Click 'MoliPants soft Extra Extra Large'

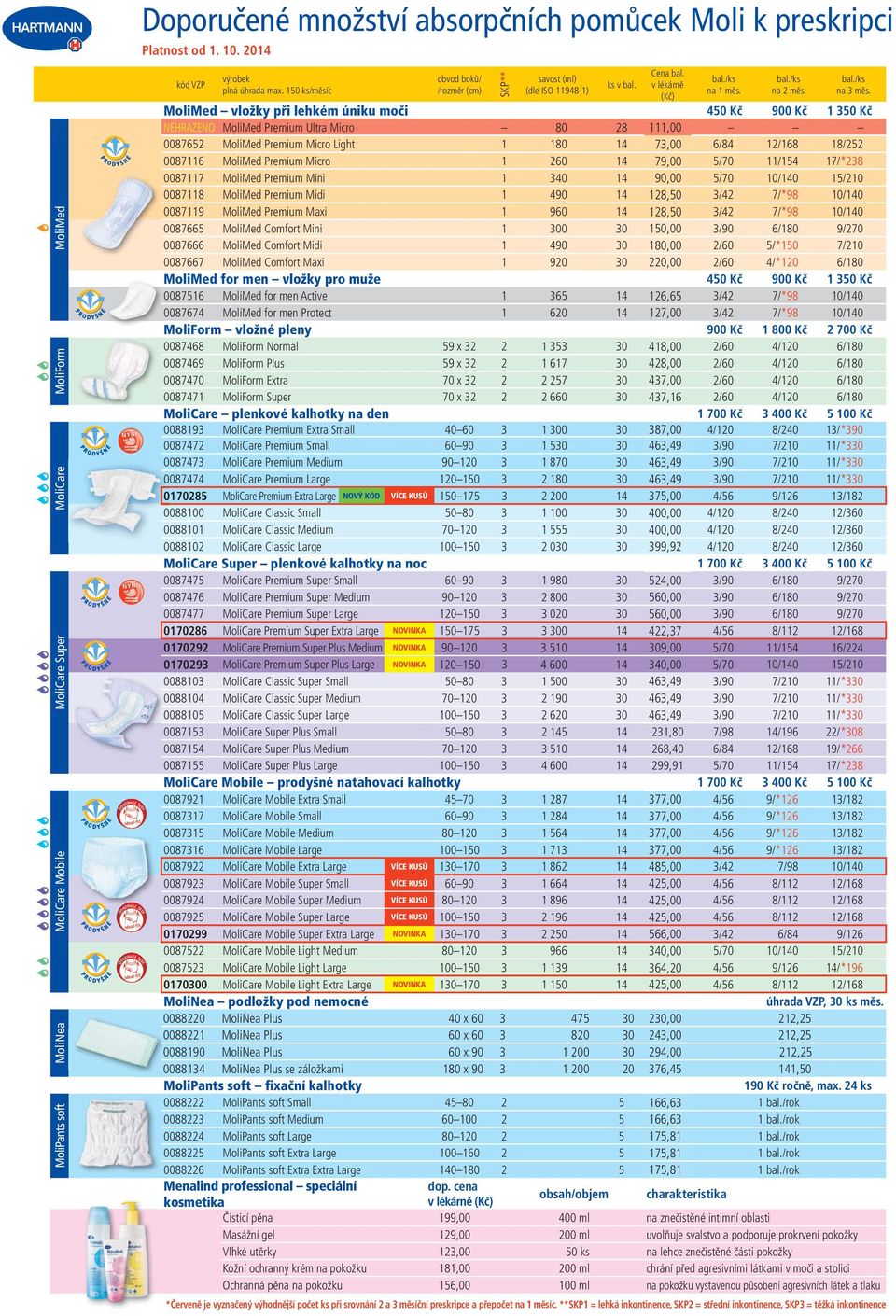tap(291, 1170)
